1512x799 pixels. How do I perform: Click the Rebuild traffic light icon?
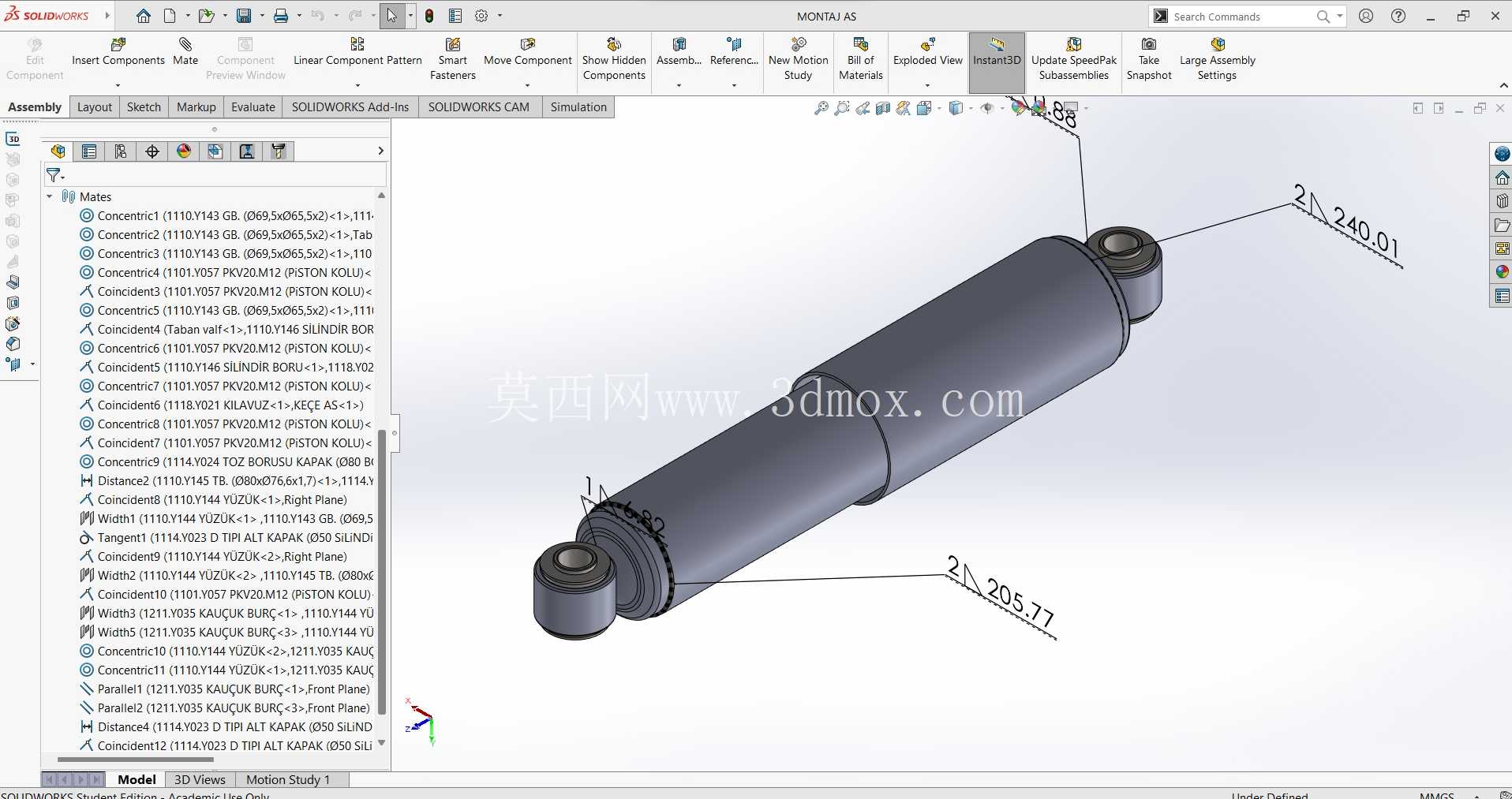pos(429,16)
